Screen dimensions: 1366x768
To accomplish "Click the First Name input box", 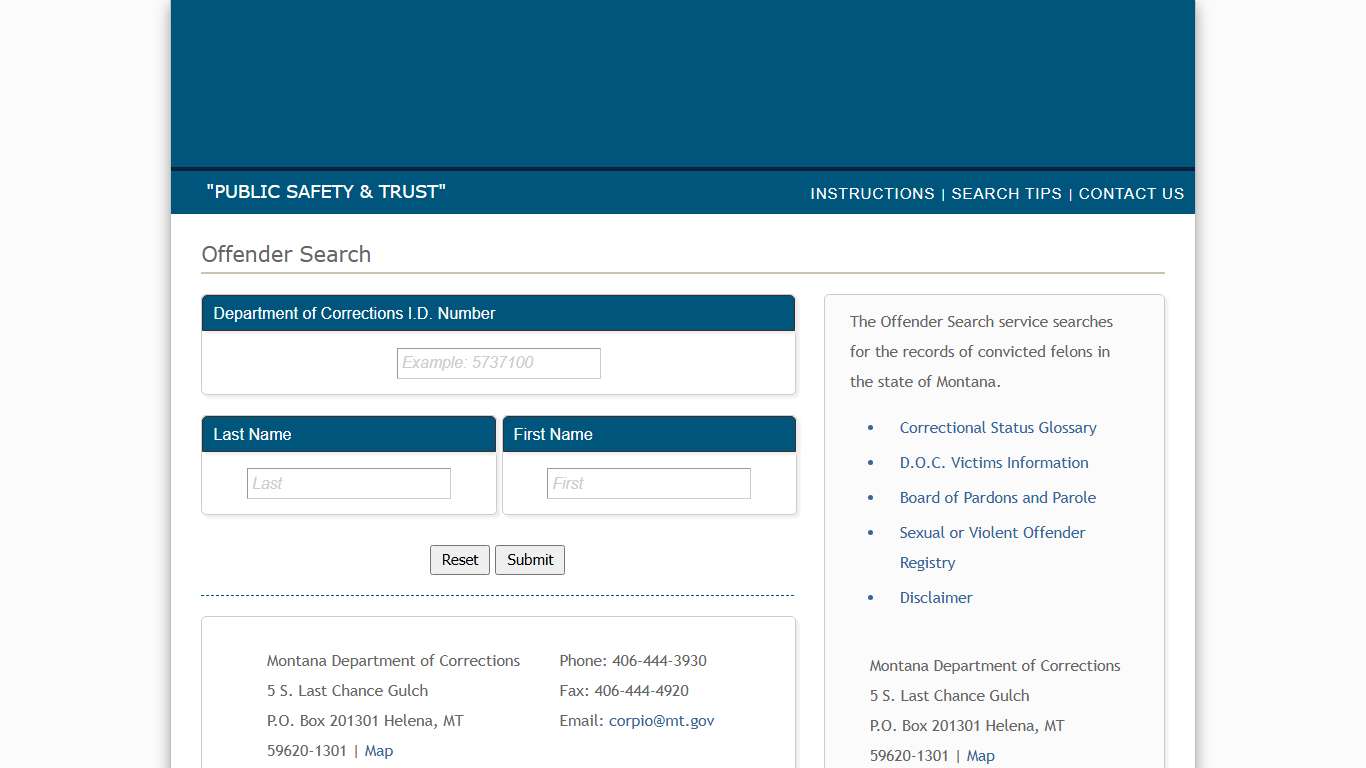I will tap(648, 483).
